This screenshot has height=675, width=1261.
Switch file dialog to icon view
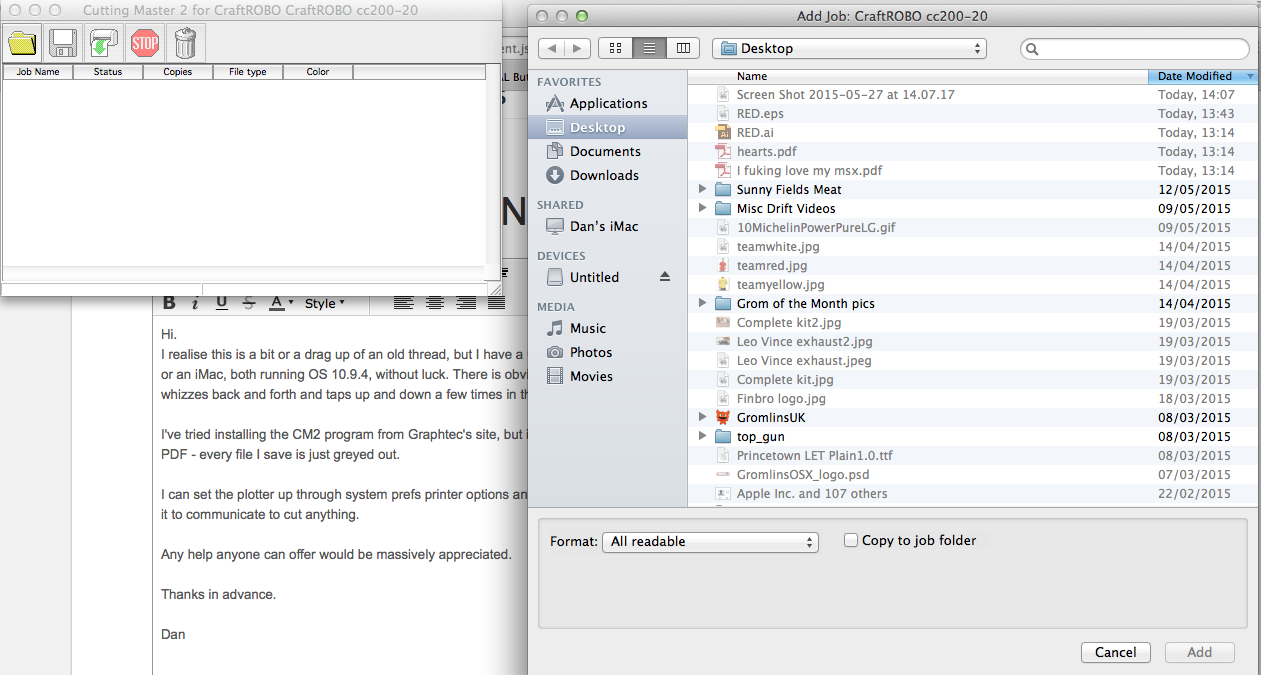(615, 48)
